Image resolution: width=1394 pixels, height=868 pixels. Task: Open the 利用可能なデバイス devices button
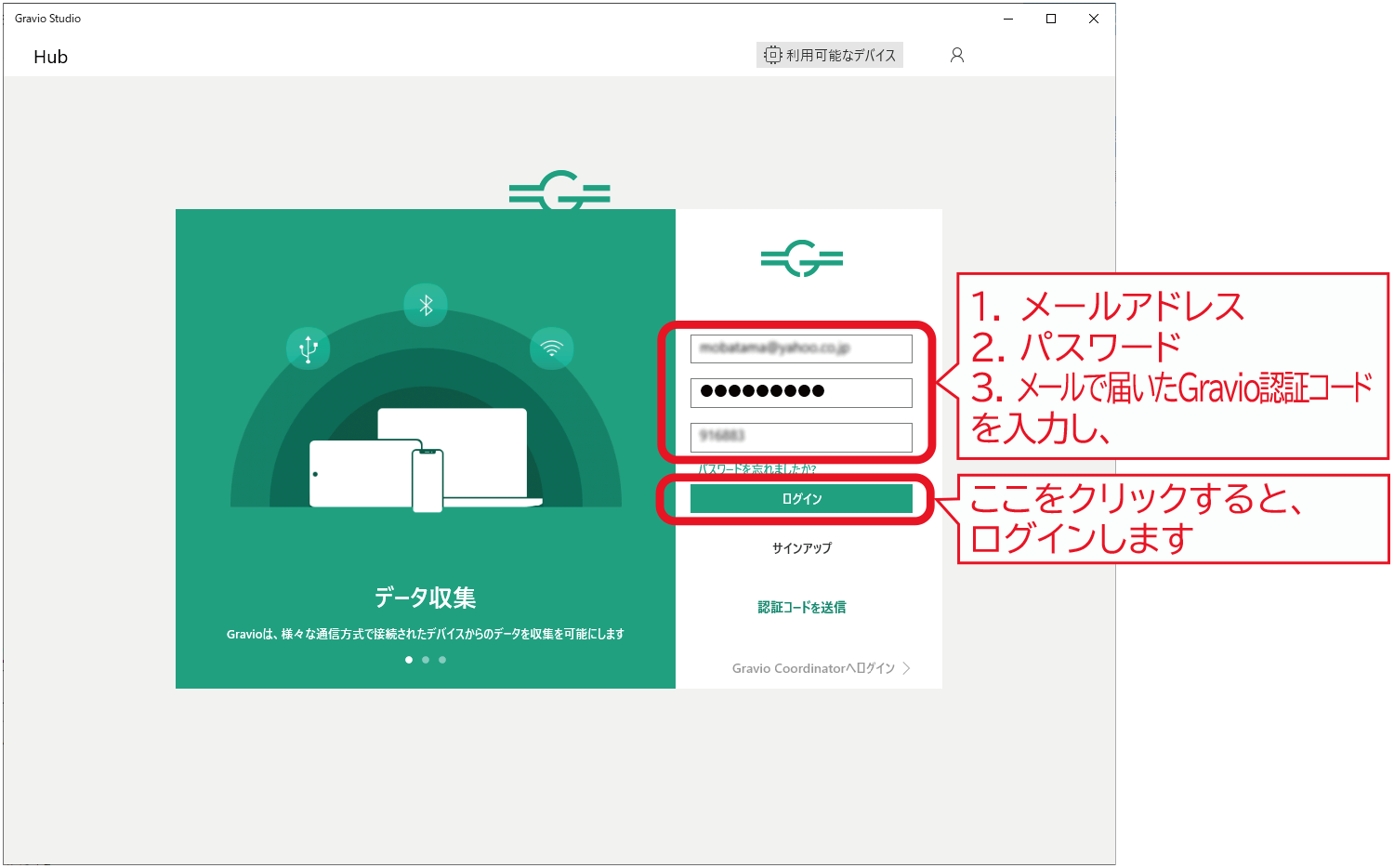830,56
